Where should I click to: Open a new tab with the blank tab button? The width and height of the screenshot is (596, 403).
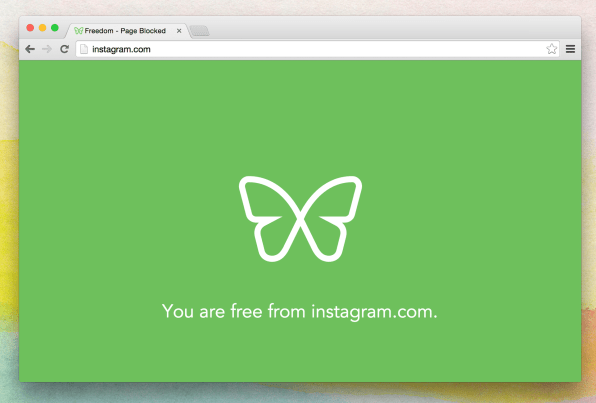200,31
